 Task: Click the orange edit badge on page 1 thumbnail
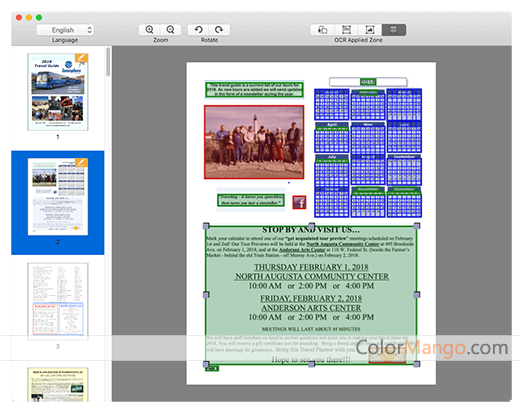(x=81, y=58)
